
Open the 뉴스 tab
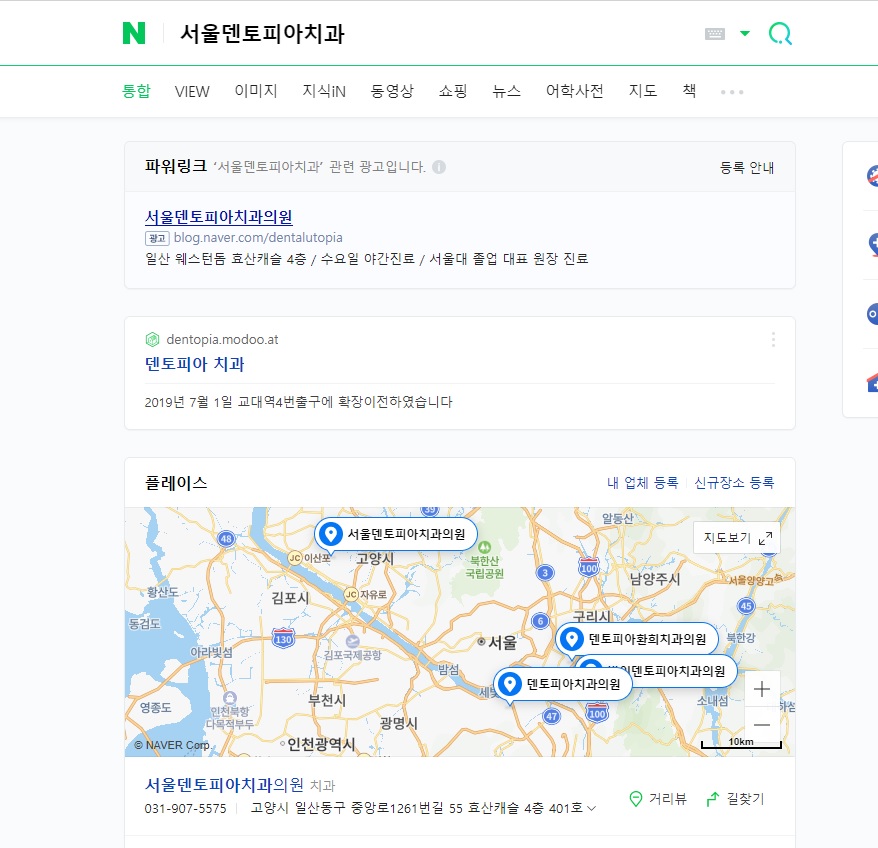coord(506,91)
